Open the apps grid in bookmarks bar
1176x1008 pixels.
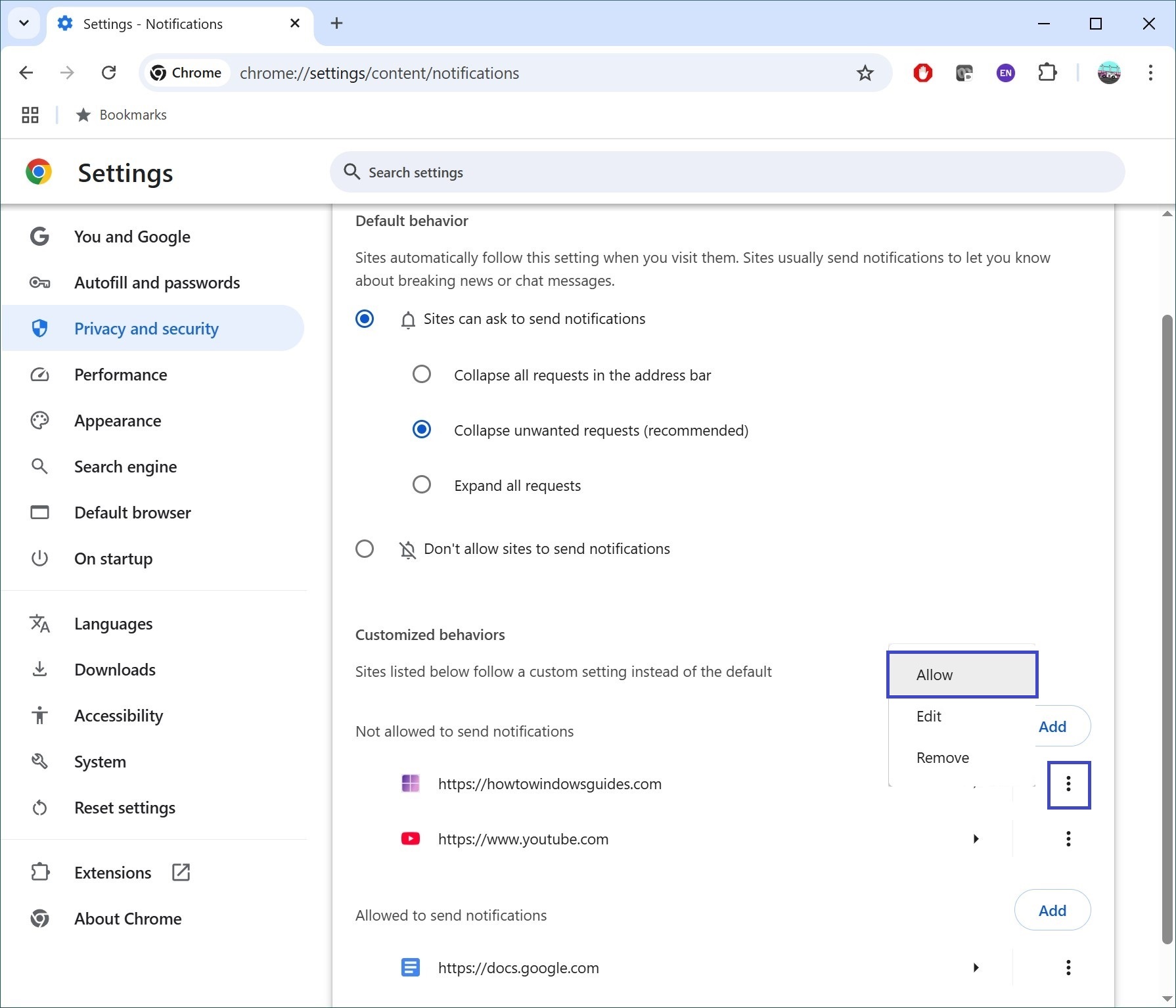pyautogui.click(x=30, y=115)
